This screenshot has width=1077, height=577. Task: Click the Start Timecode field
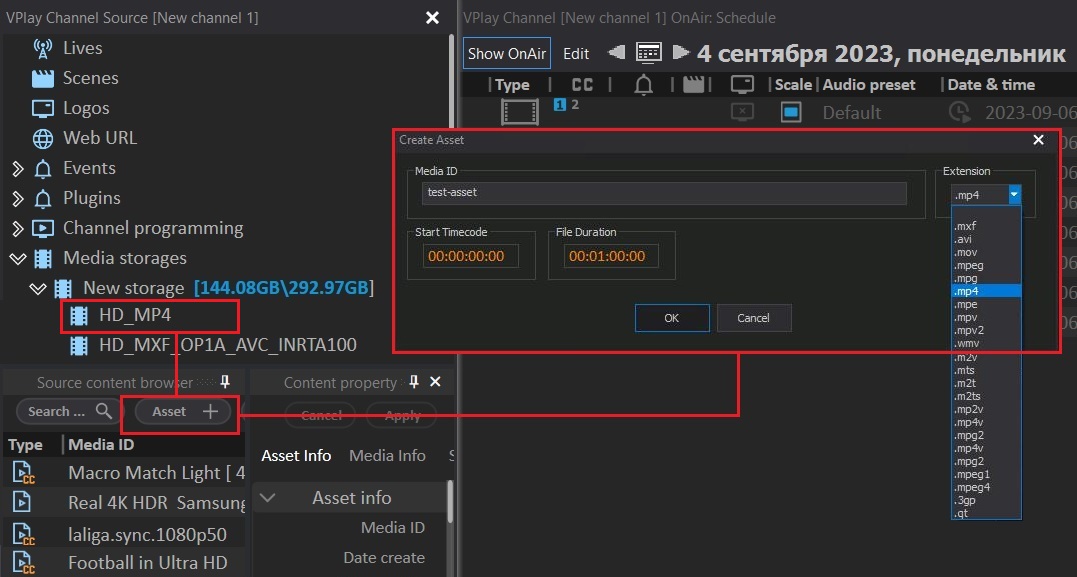(x=471, y=256)
